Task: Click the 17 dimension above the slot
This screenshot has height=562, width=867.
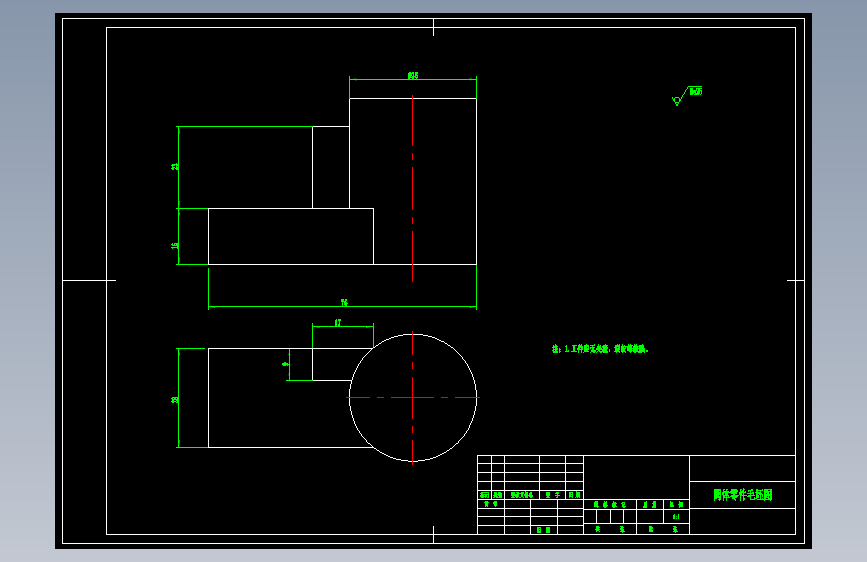Action: click(x=338, y=322)
